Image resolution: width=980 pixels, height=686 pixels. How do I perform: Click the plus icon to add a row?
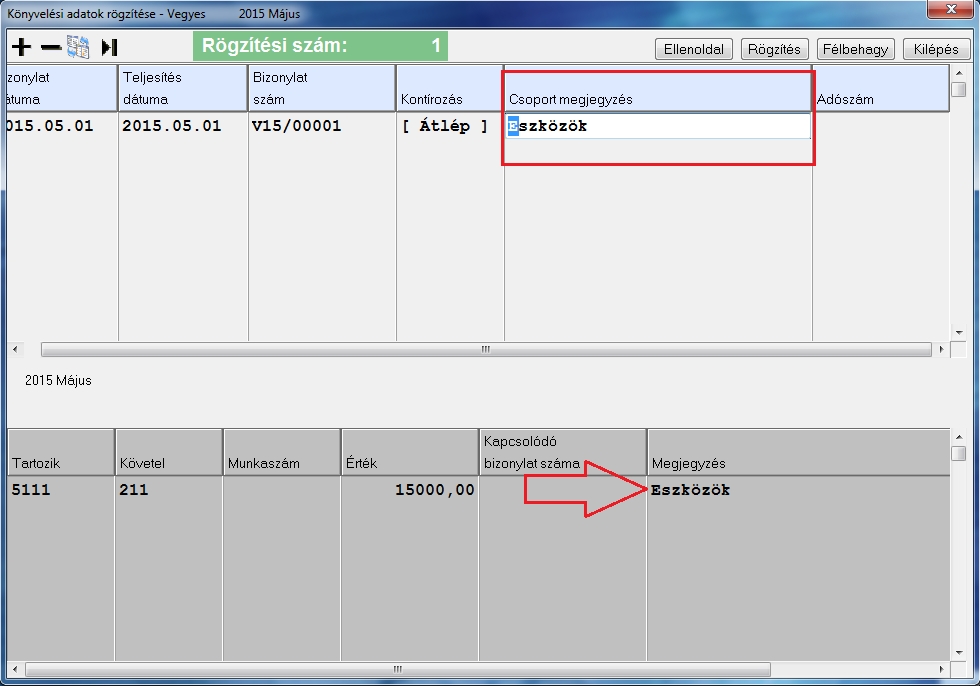click(x=21, y=47)
